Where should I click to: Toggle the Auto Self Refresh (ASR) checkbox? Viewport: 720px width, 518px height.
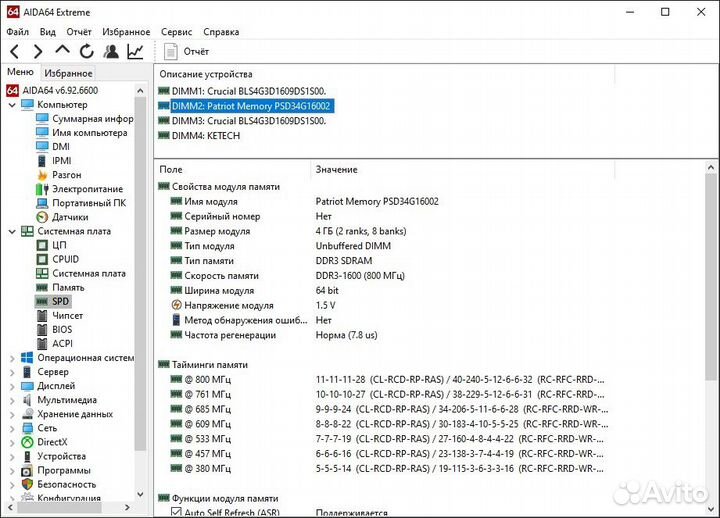click(x=176, y=512)
